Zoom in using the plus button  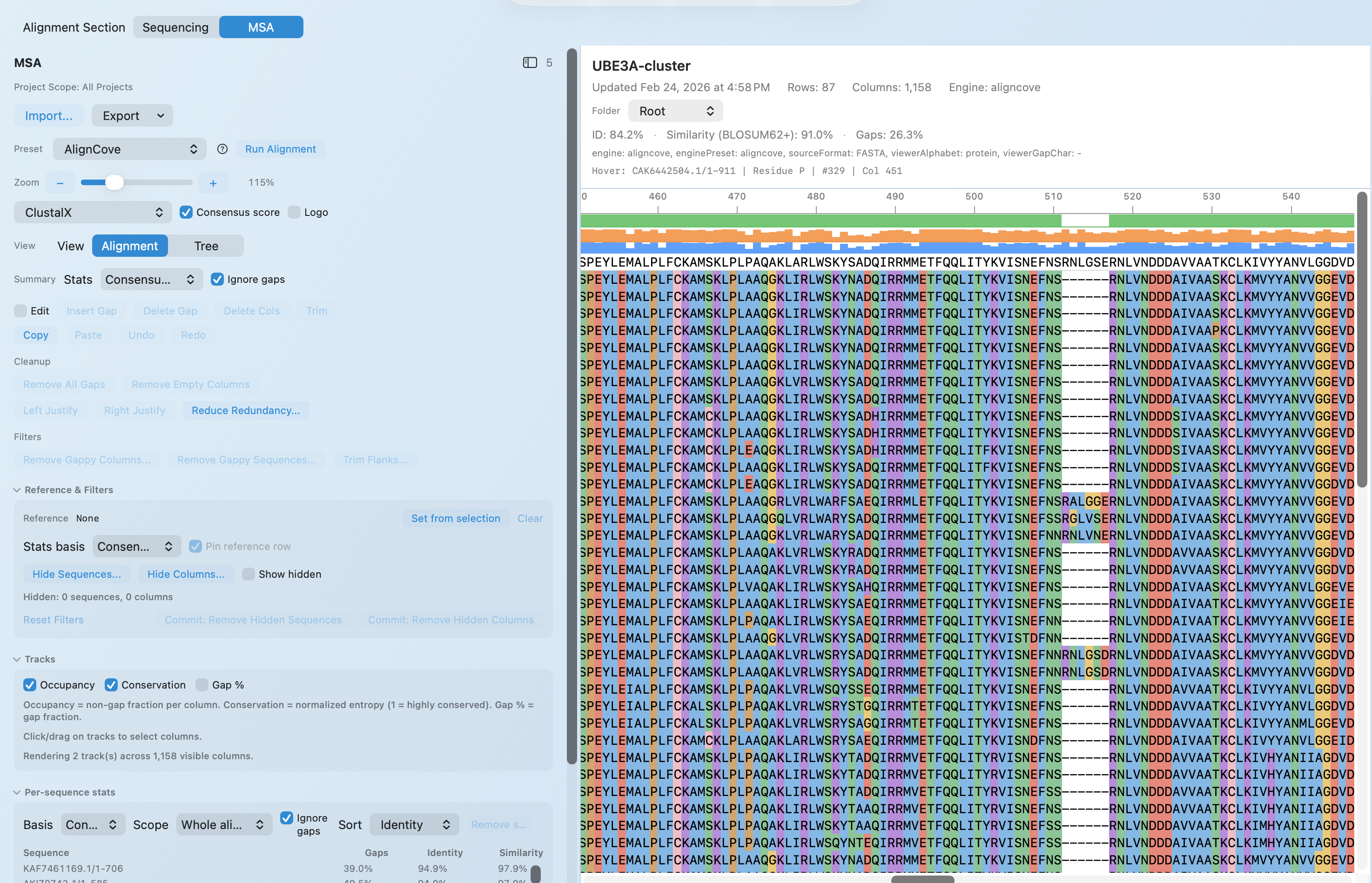pos(213,182)
